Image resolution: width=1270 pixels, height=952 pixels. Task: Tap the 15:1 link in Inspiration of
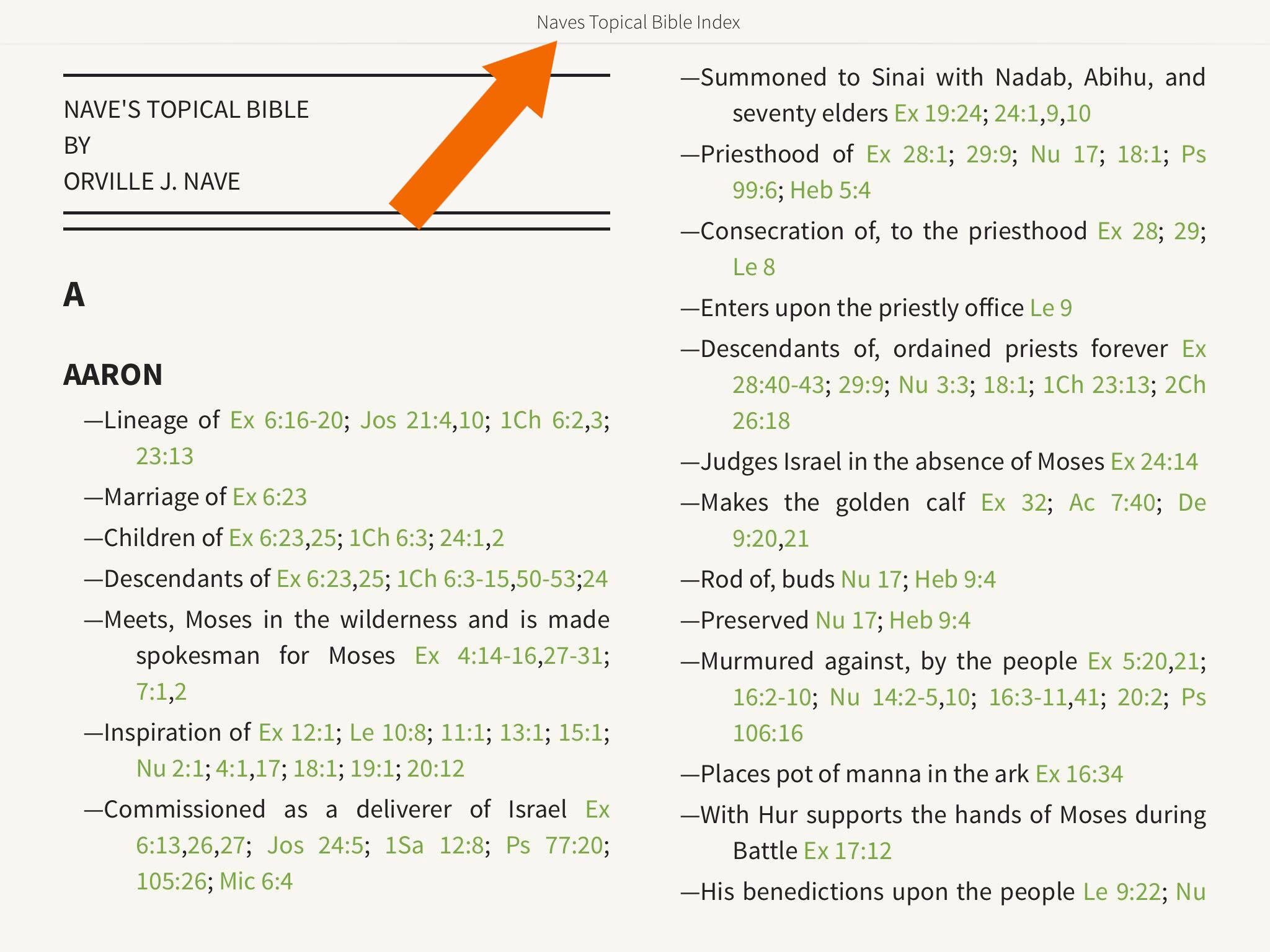click(x=581, y=733)
